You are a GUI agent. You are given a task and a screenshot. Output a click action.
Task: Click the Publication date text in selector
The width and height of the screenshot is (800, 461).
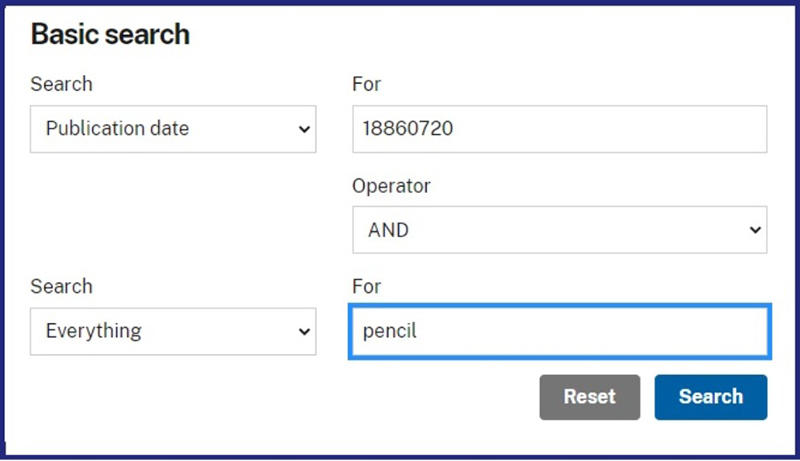click(117, 129)
